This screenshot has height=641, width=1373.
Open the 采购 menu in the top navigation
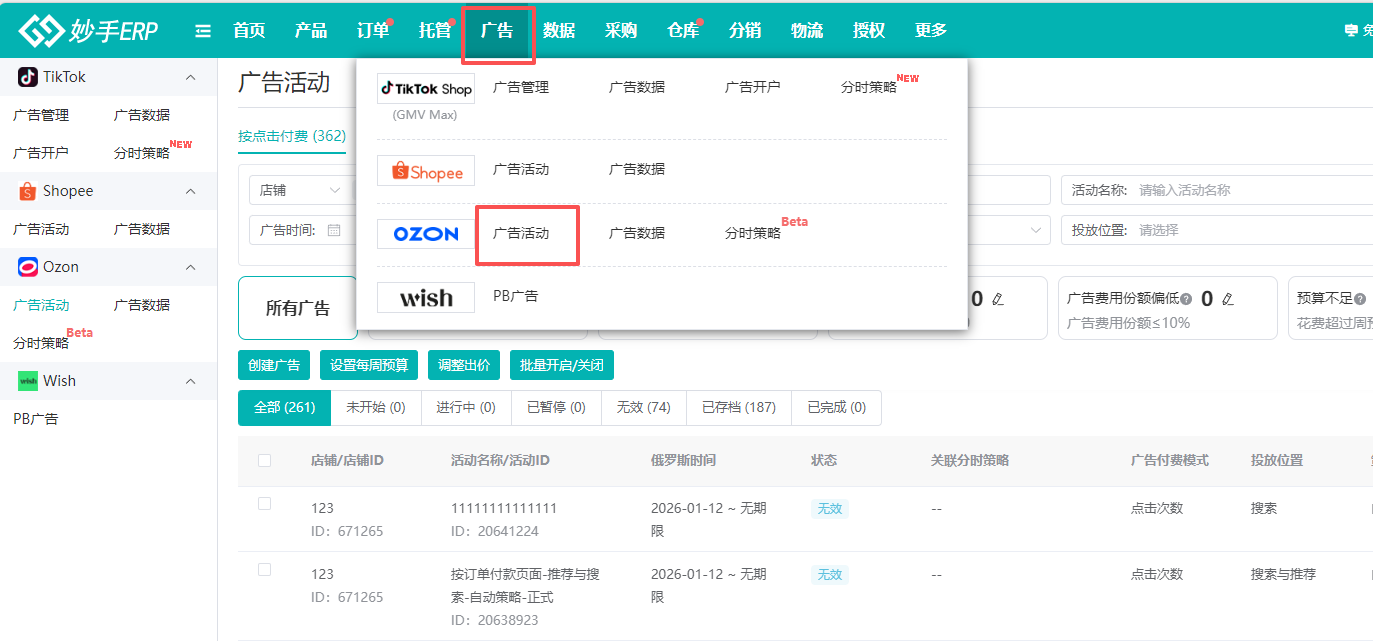[621, 30]
